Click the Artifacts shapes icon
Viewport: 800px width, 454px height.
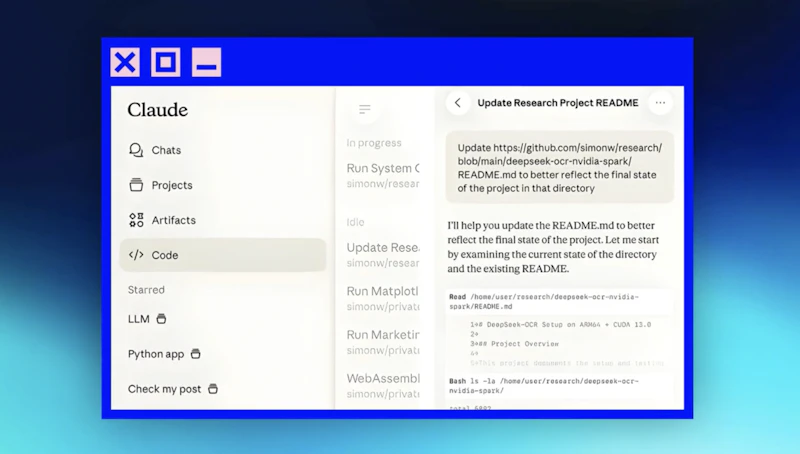(136, 220)
